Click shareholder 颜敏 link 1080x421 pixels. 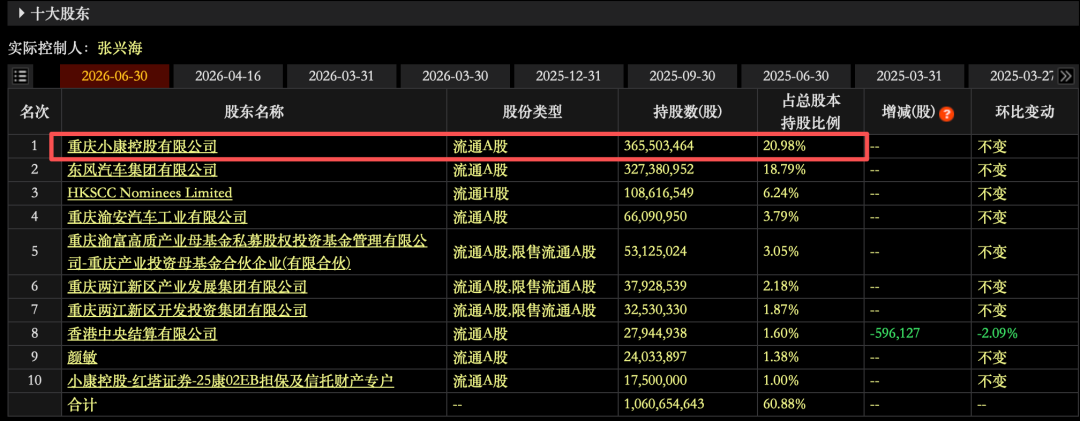tap(82, 357)
